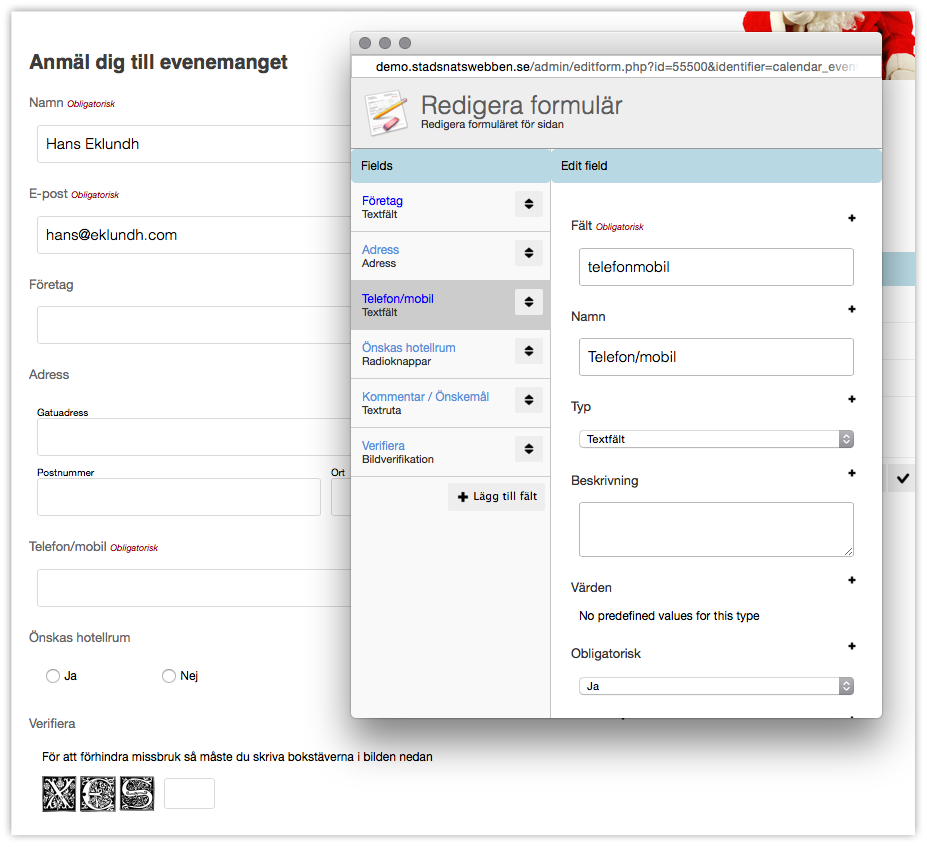Image resolution: width=927 pixels, height=847 pixels.
Task: Expand the Värden section plus icon
Action: click(852, 580)
